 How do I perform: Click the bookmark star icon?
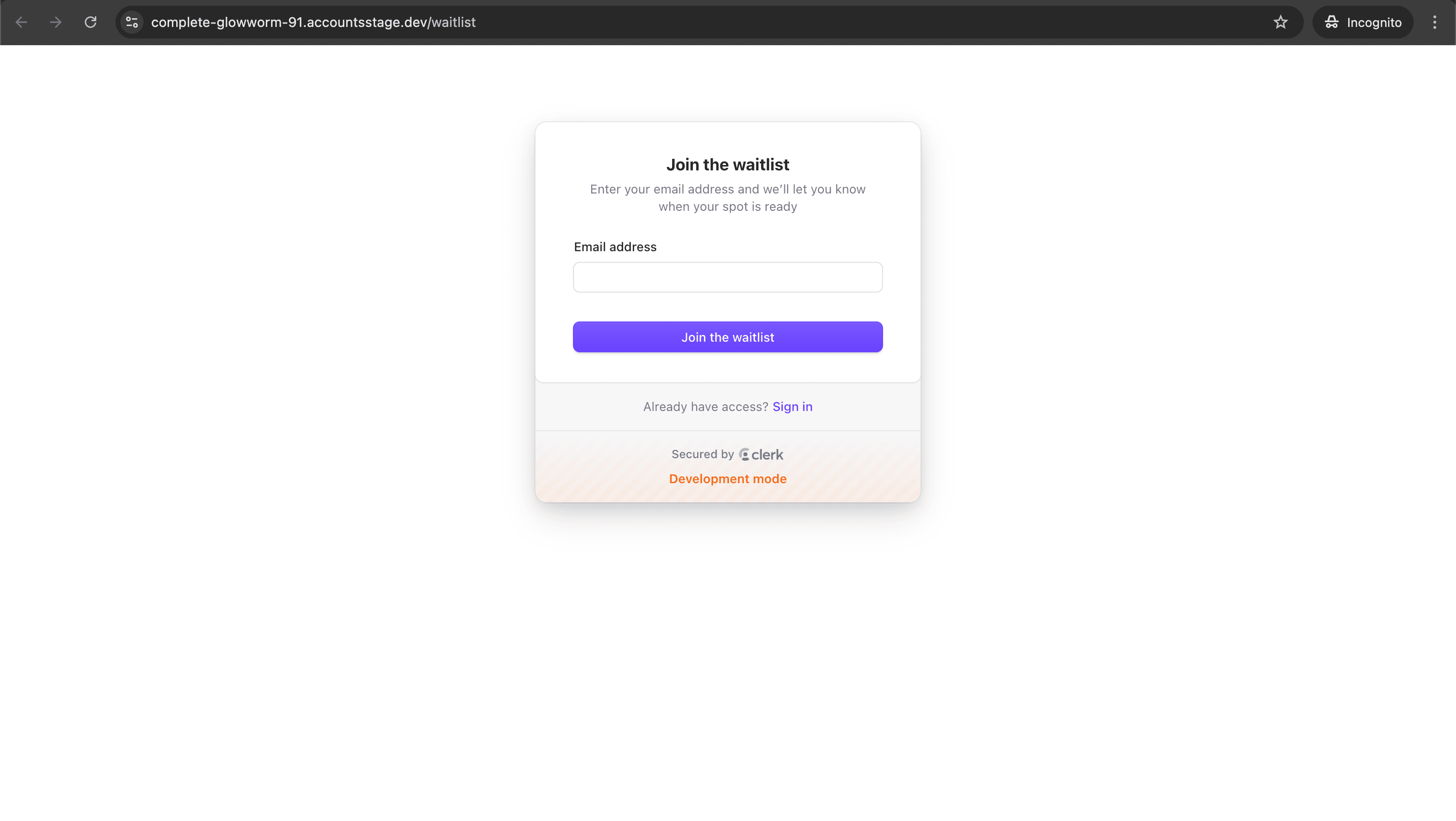(1281, 22)
